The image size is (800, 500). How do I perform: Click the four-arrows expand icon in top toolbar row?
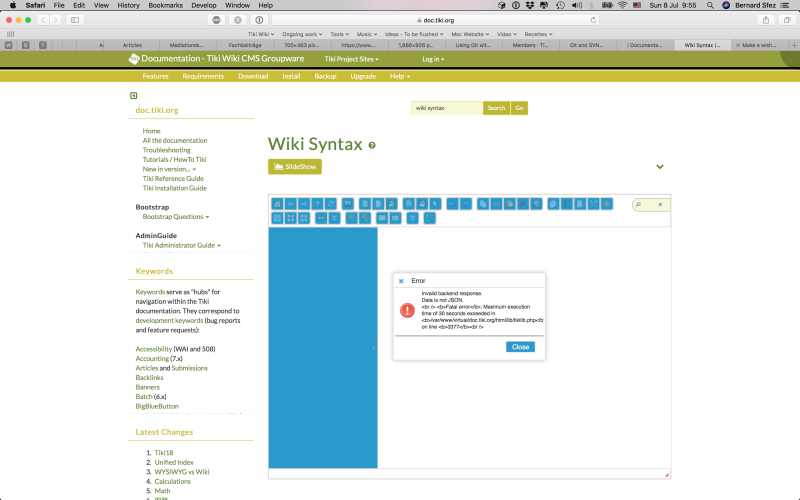click(x=593, y=204)
